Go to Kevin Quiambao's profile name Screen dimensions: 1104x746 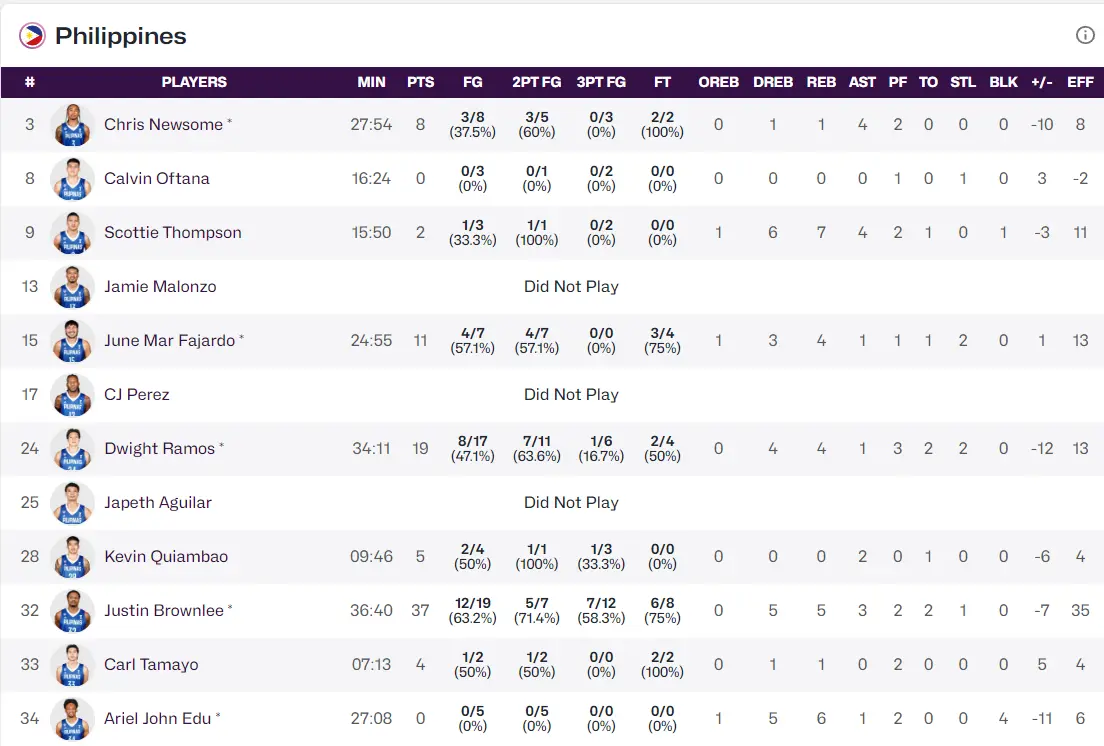[x=166, y=557]
